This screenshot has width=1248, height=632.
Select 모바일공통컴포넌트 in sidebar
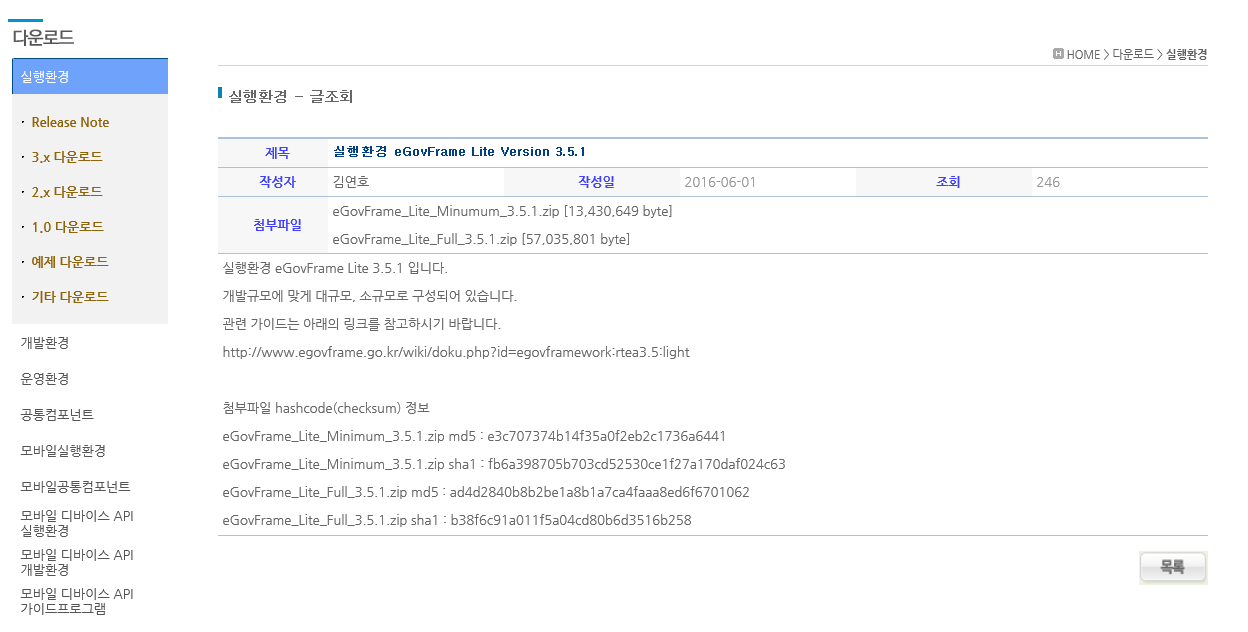coord(75,487)
